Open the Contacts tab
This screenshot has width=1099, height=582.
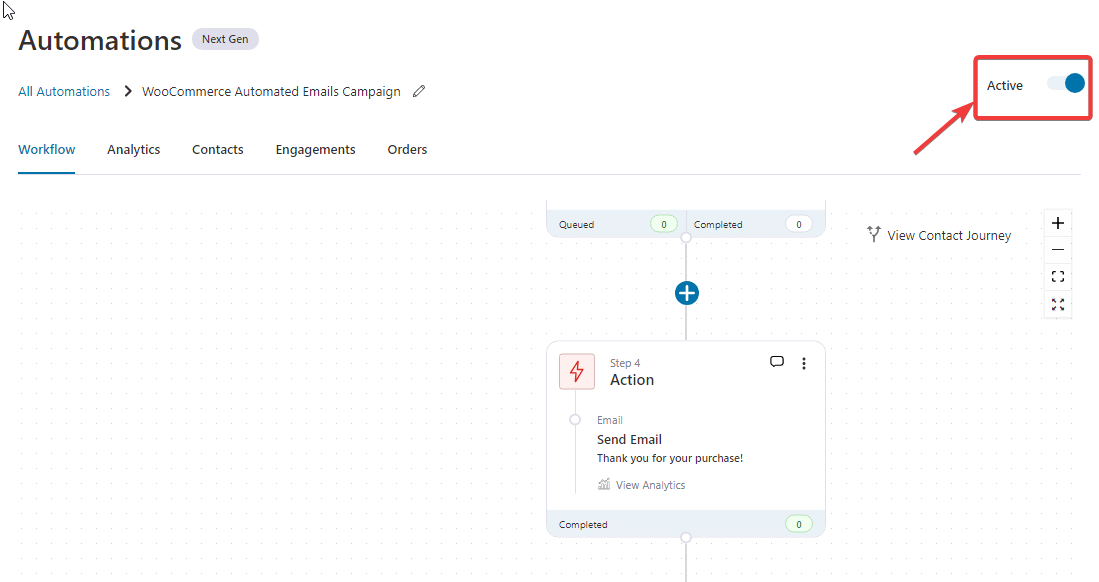(218, 149)
